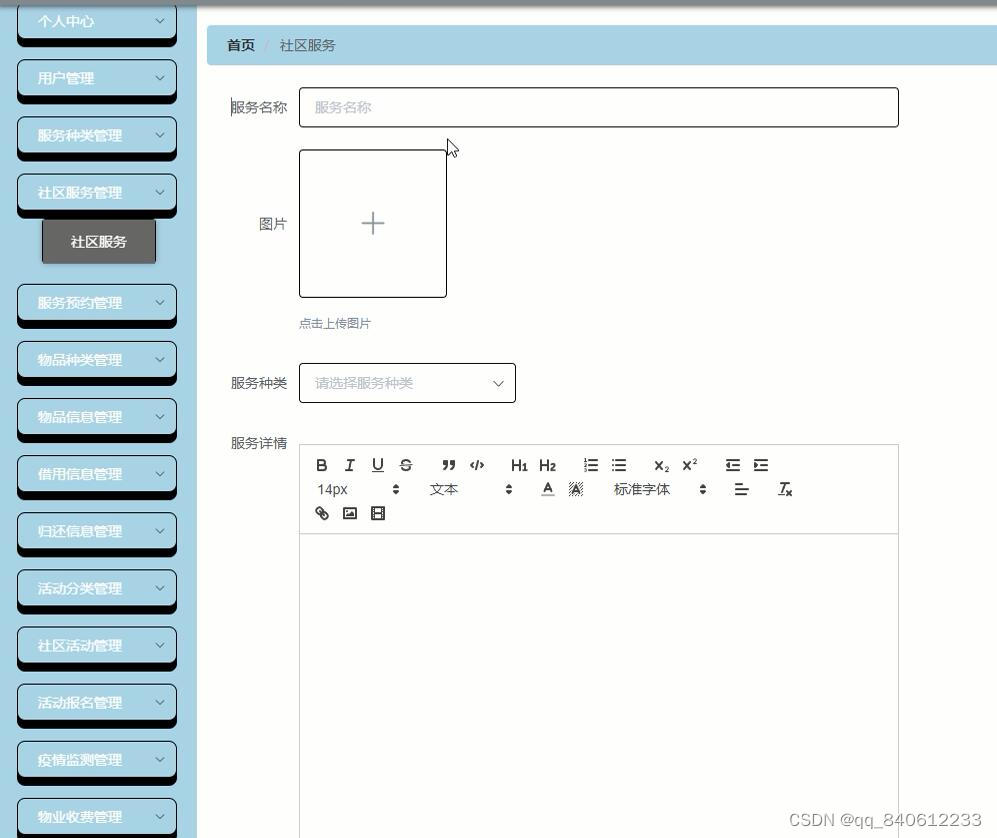
Task: Apply superscript formatting
Action: [690, 465]
